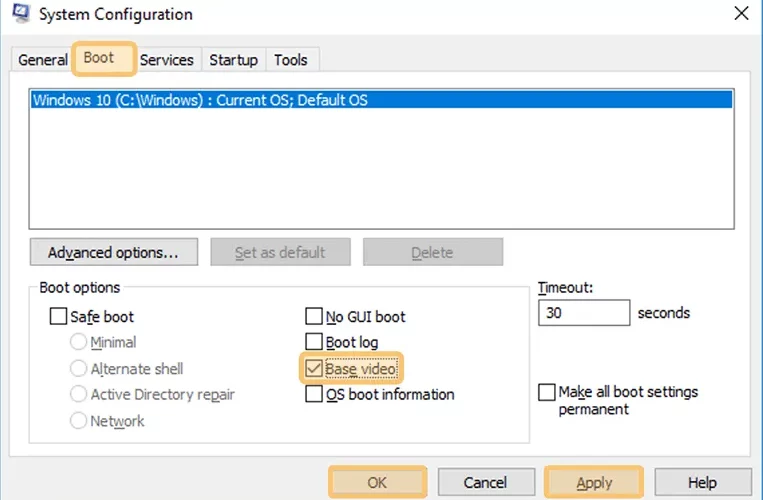763x500 pixels.
Task: Enable the Safe boot checkbox
Action: [x=58, y=316]
